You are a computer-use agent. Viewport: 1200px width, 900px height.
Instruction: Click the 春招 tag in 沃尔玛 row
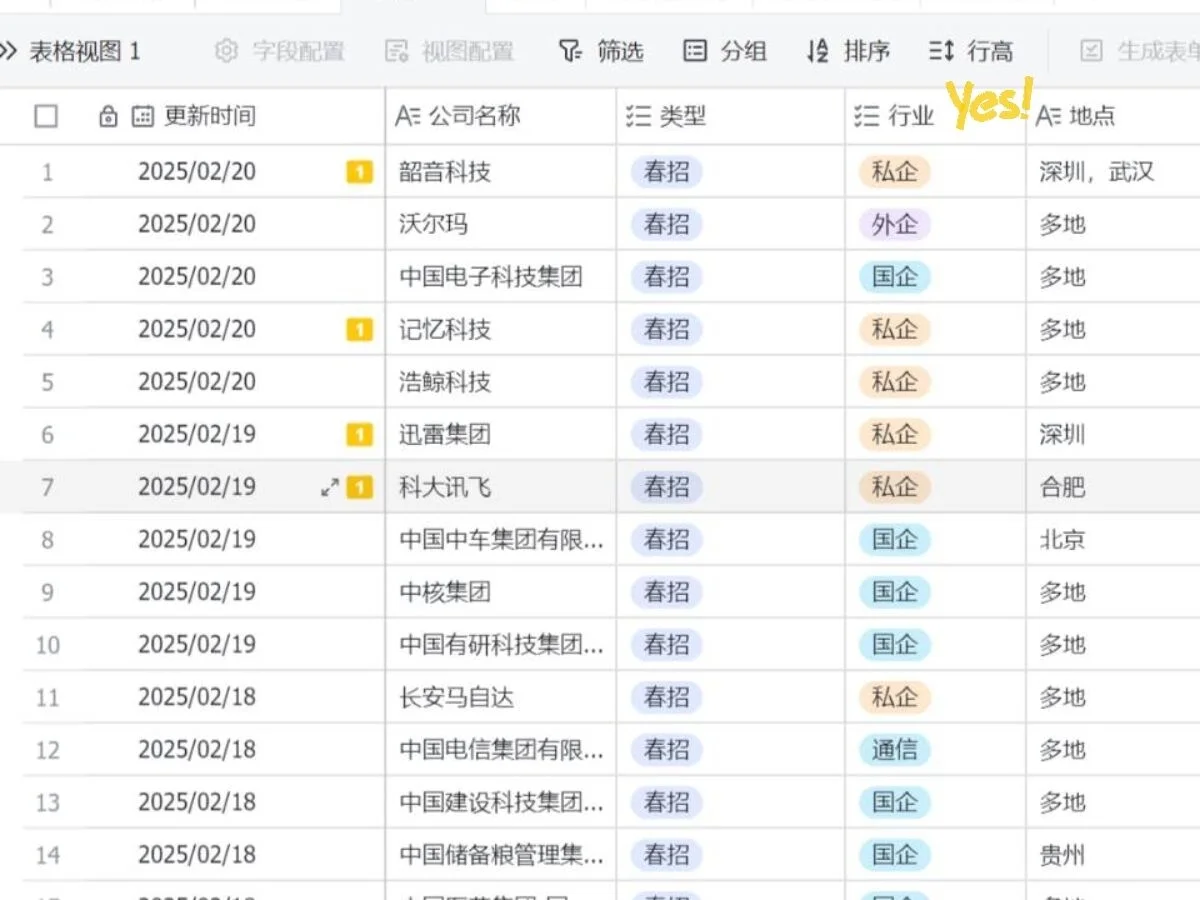[x=666, y=224]
